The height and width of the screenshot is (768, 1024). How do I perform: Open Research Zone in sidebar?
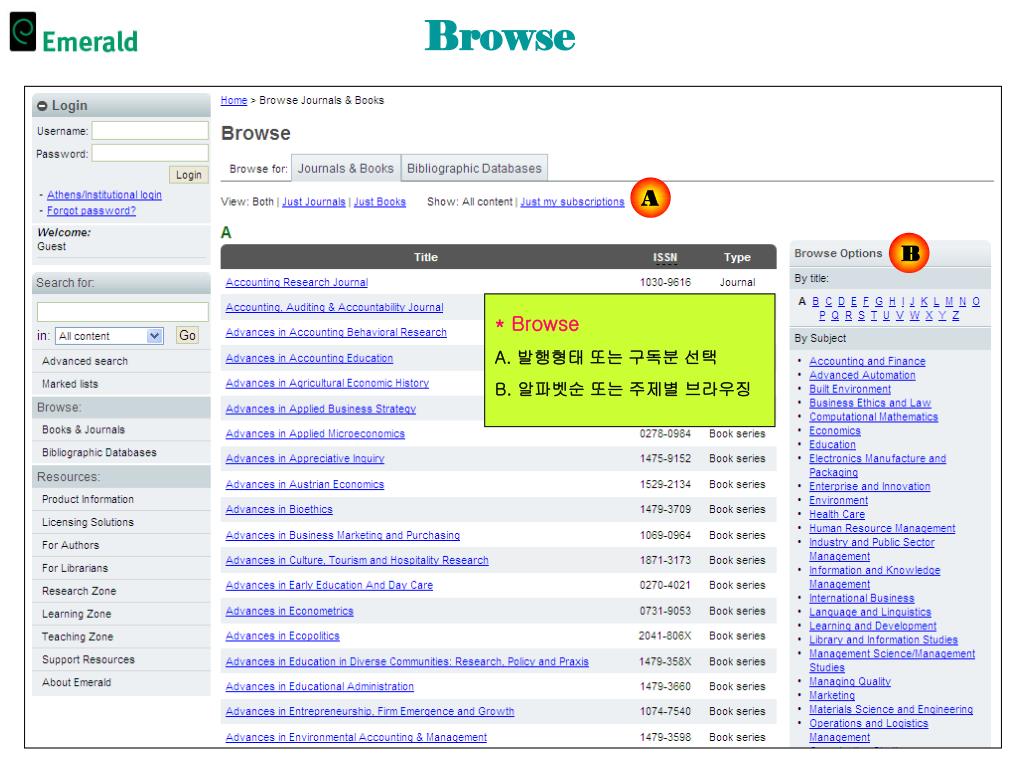click(79, 591)
